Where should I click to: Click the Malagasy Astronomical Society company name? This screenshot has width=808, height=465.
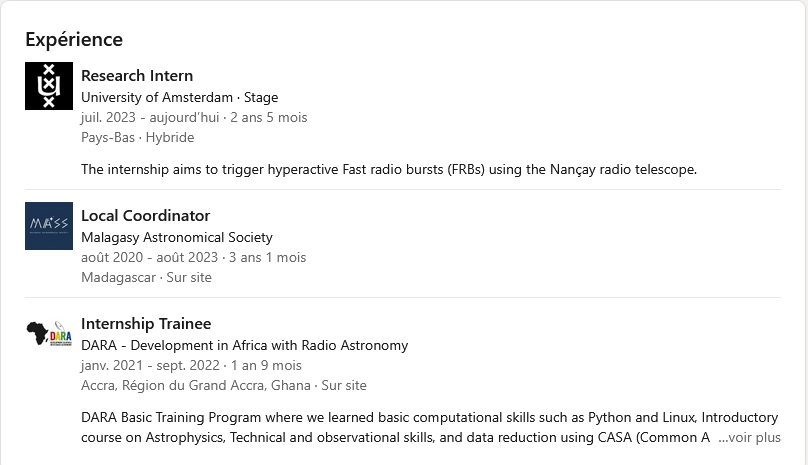click(176, 237)
